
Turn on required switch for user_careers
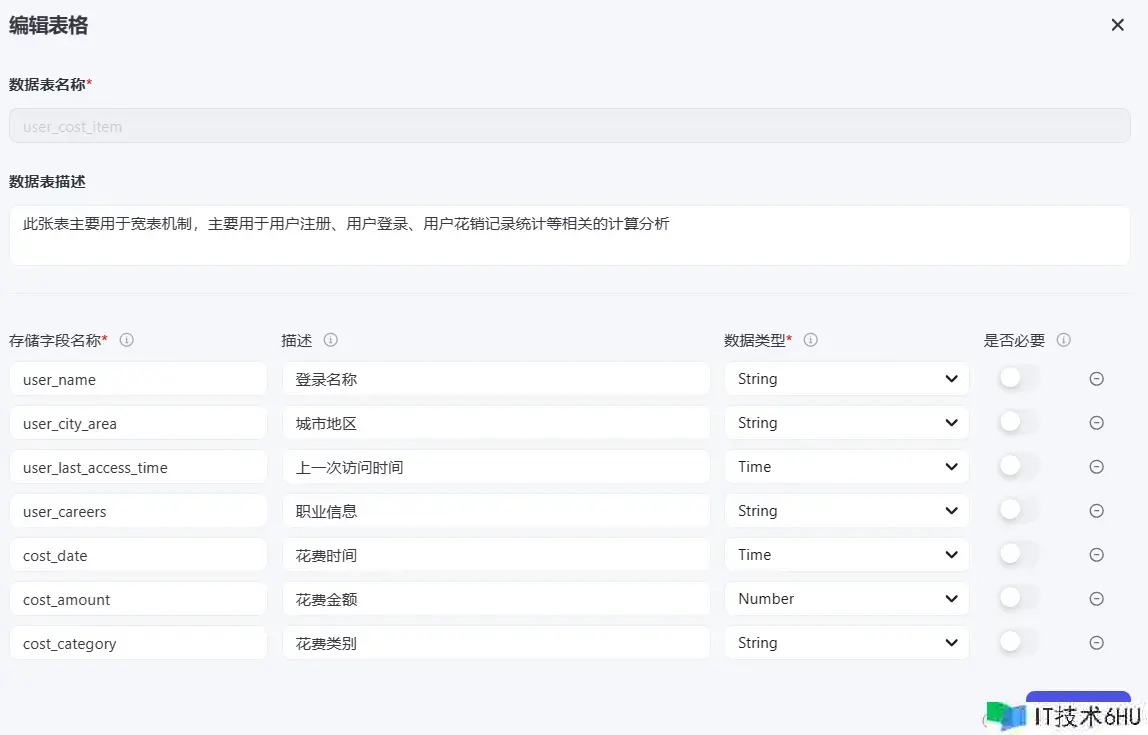click(x=1018, y=511)
